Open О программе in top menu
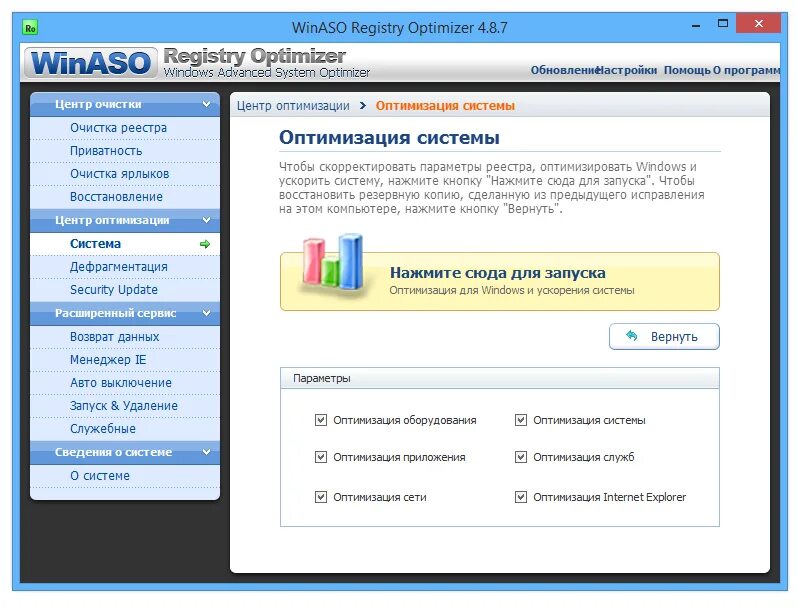Viewport: 798px width, 608px height. point(746,70)
